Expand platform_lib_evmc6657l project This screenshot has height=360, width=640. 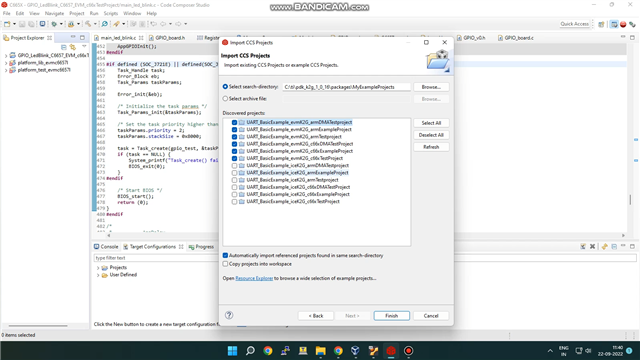[x=6, y=63]
